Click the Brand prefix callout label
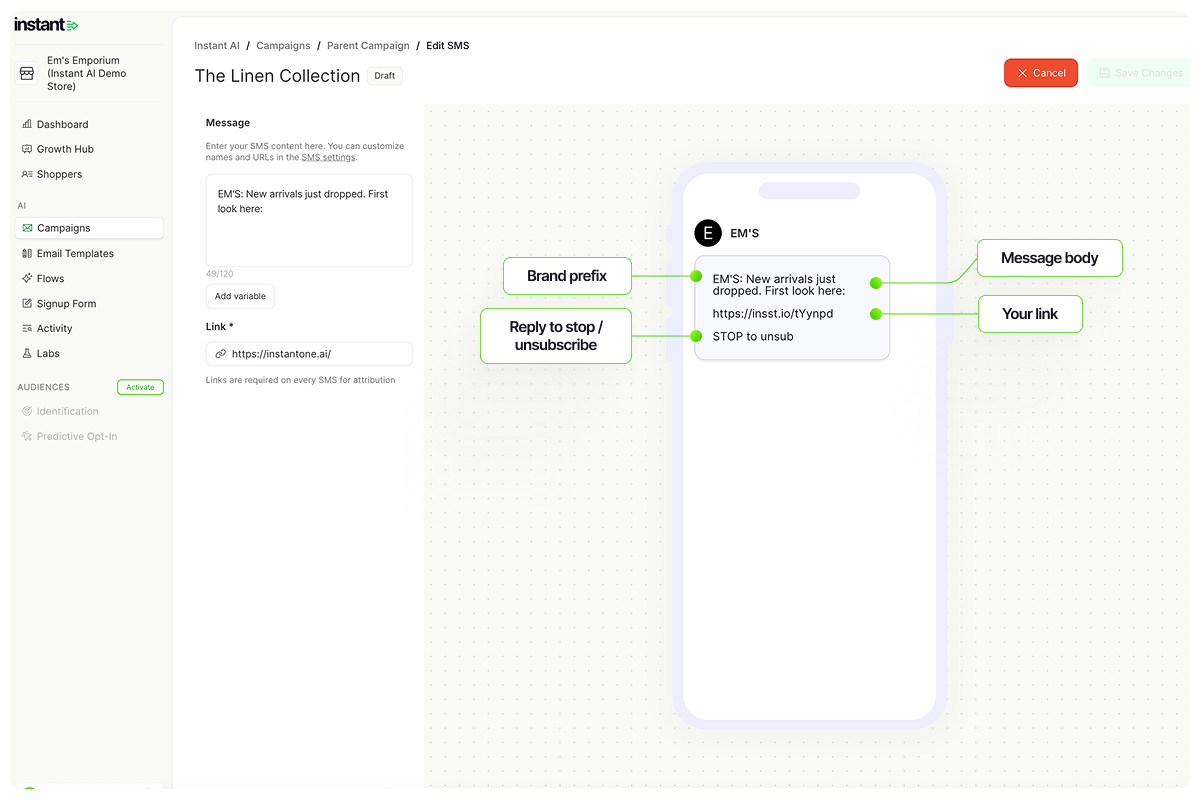The width and height of the screenshot is (1200, 800). [567, 276]
